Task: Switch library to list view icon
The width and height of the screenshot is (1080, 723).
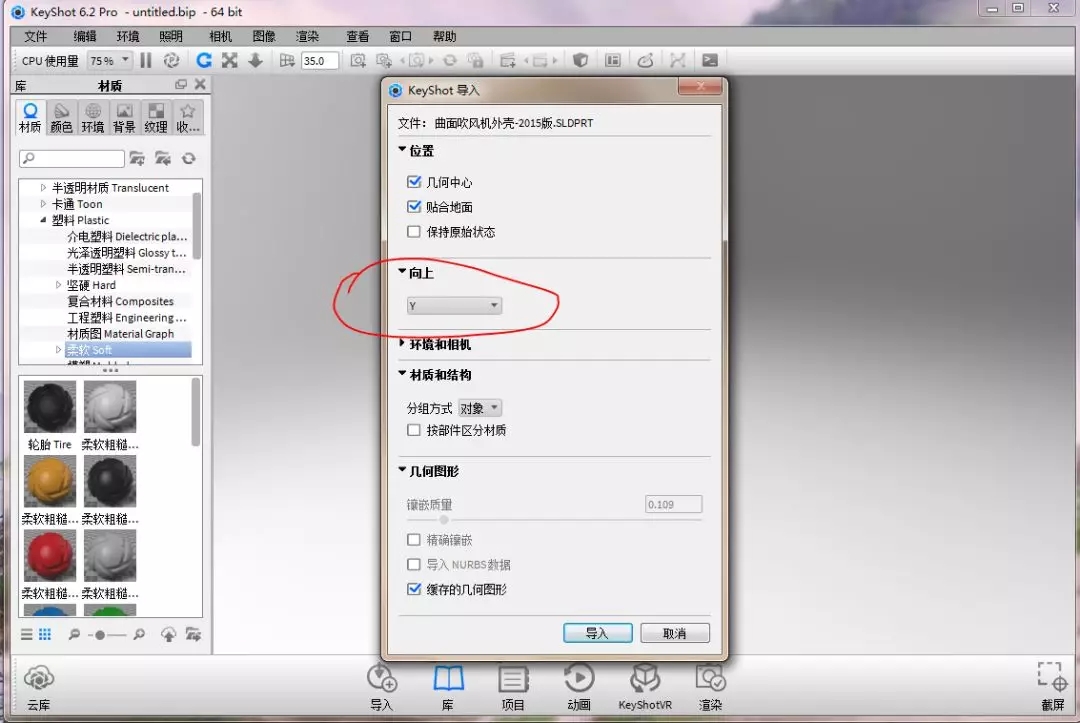Action: [26, 634]
